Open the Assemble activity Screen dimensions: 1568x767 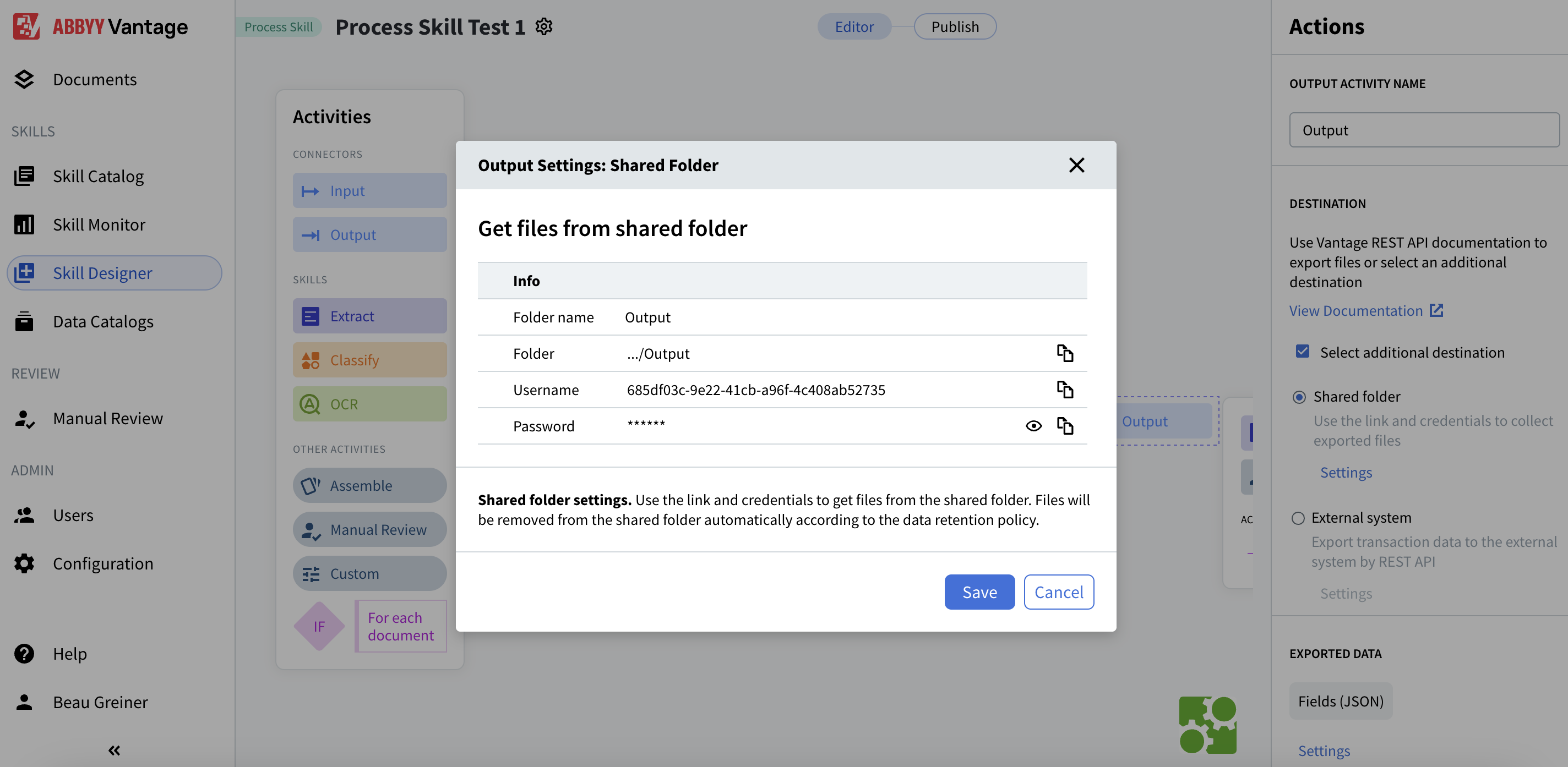[x=369, y=485]
